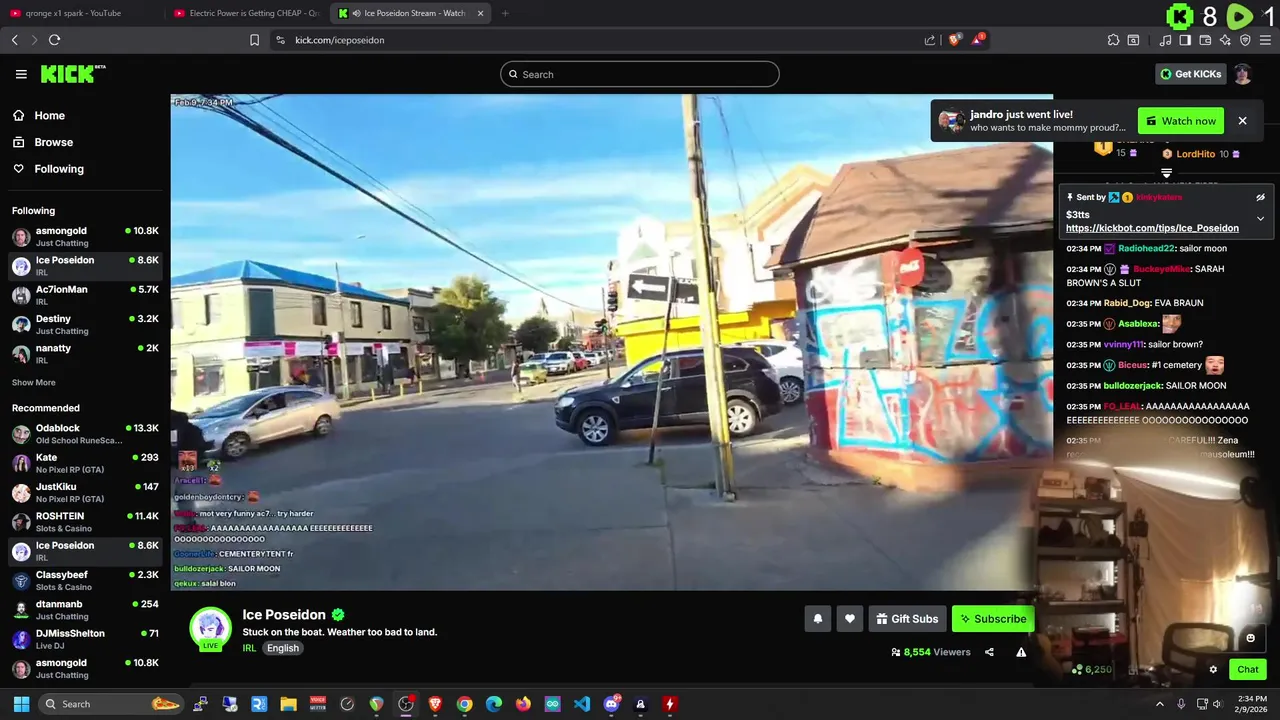
Task: Open browser extensions puzzle icon
Action: 1113,40
